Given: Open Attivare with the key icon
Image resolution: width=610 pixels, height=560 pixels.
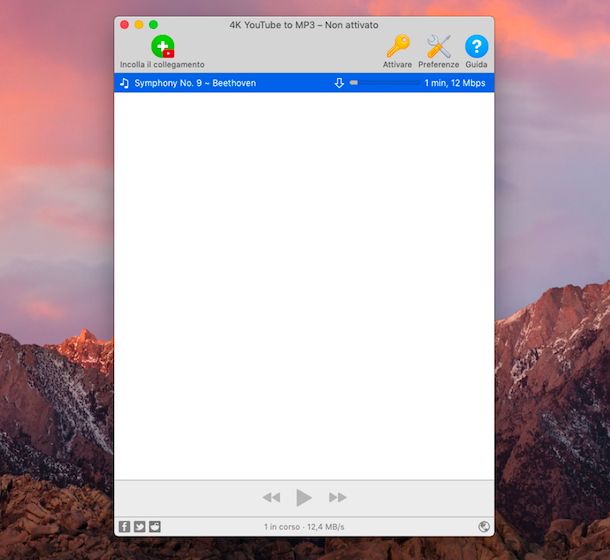Looking at the screenshot, I should pyautogui.click(x=397, y=46).
